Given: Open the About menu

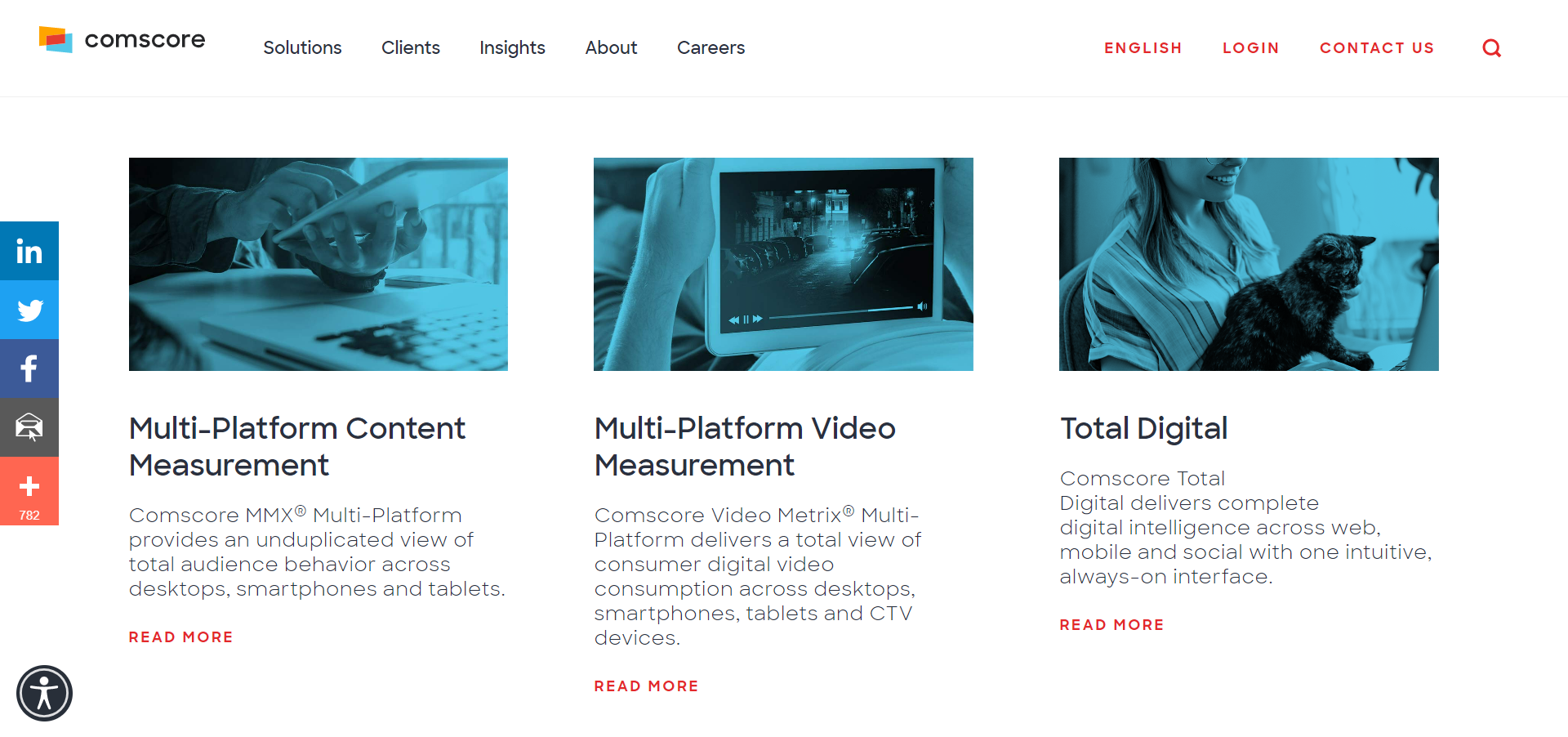Looking at the screenshot, I should [x=611, y=48].
